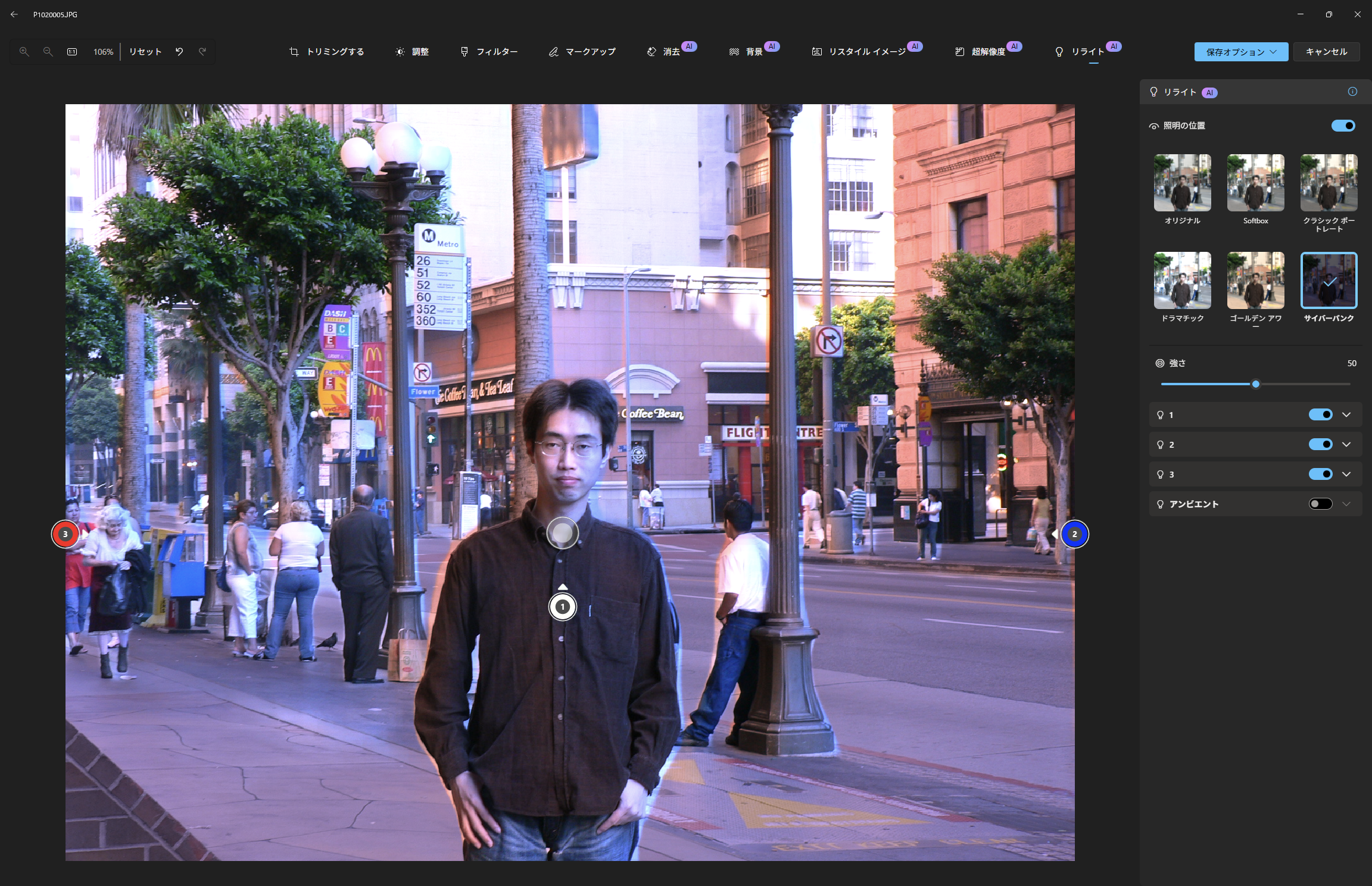Click the zoom in magnifier icon
Viewport: 1372px width, 886px height.
tap(24, 52)
